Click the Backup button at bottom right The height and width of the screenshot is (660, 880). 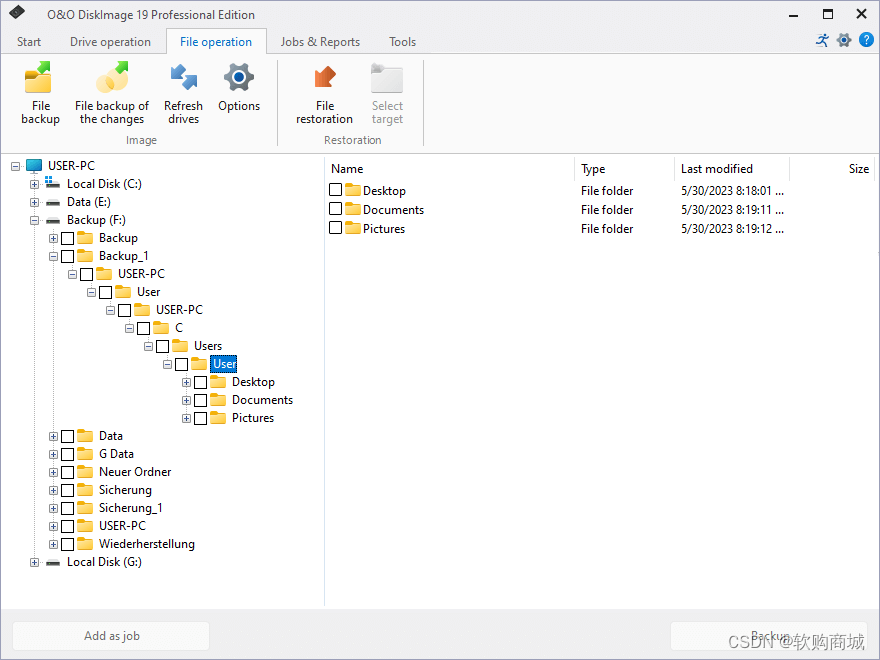pyautogui.click(x=769, y=636)
